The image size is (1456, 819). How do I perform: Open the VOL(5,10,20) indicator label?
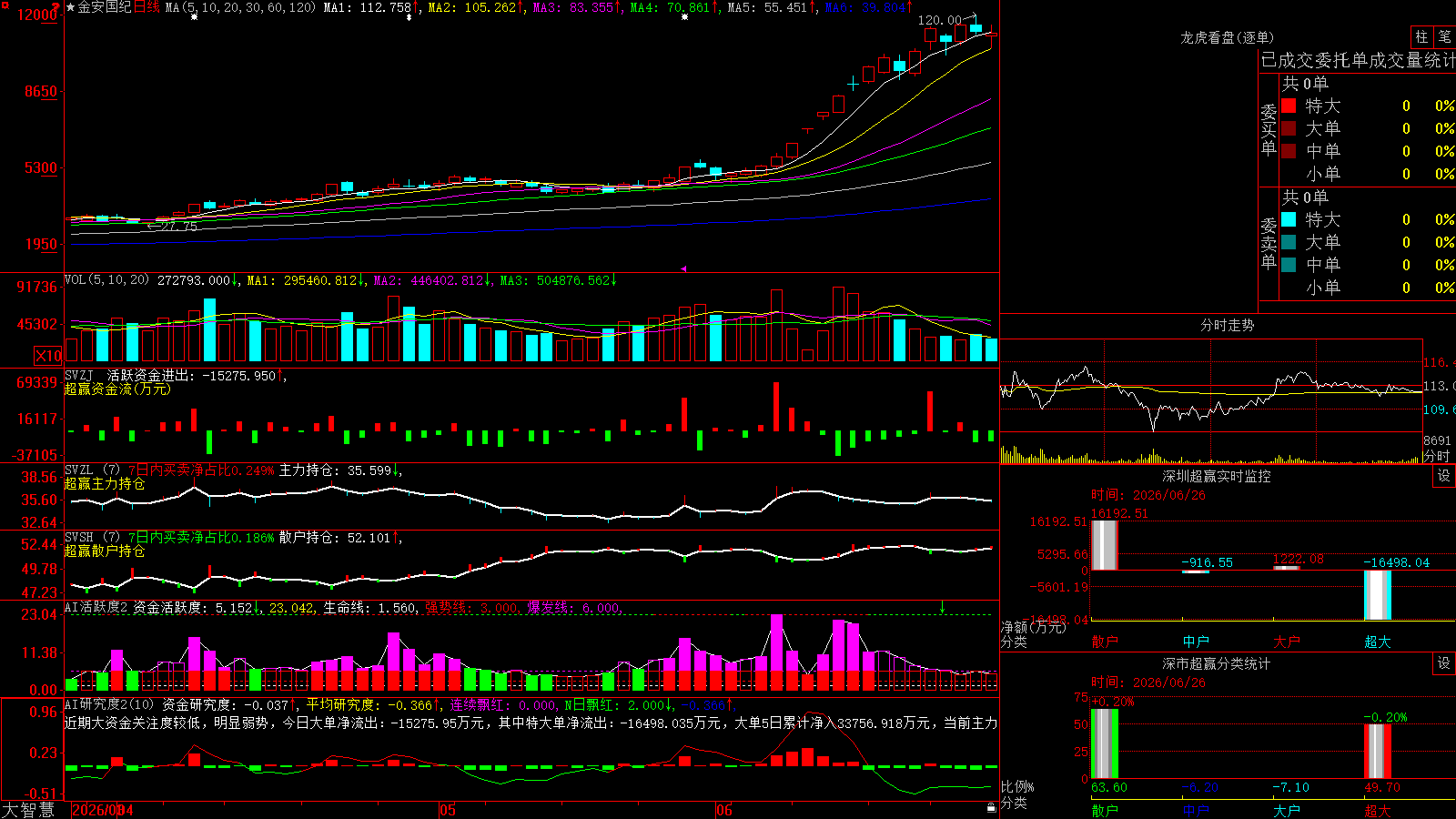click(x=106, y=280)
